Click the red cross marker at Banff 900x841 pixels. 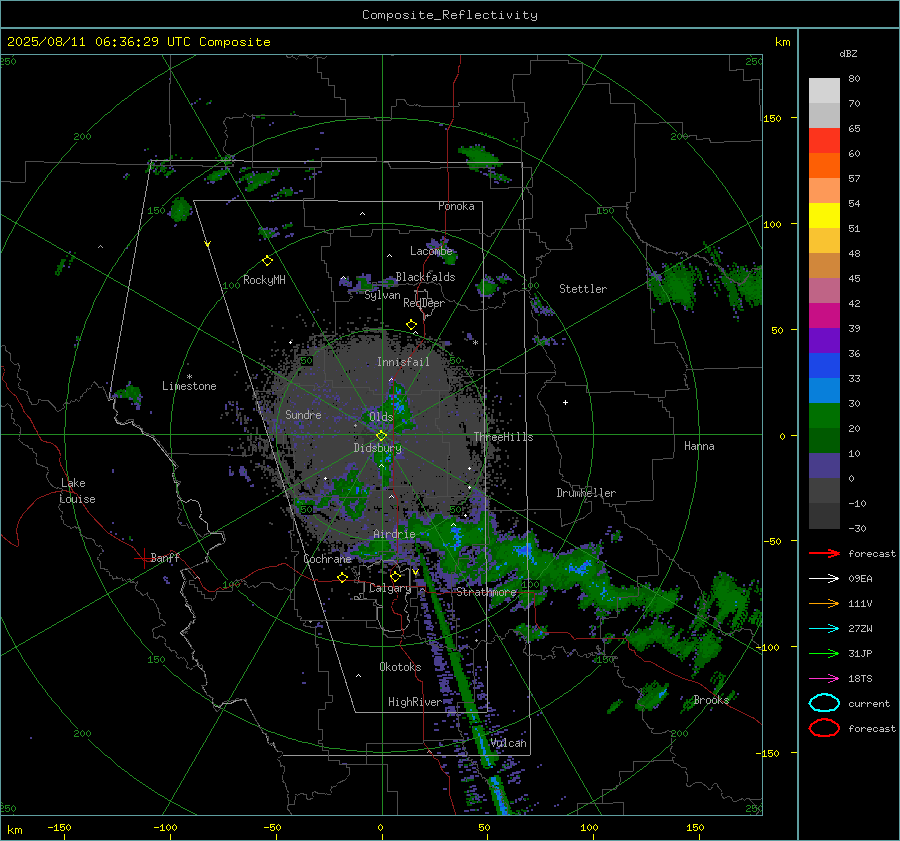pos(143,558)
